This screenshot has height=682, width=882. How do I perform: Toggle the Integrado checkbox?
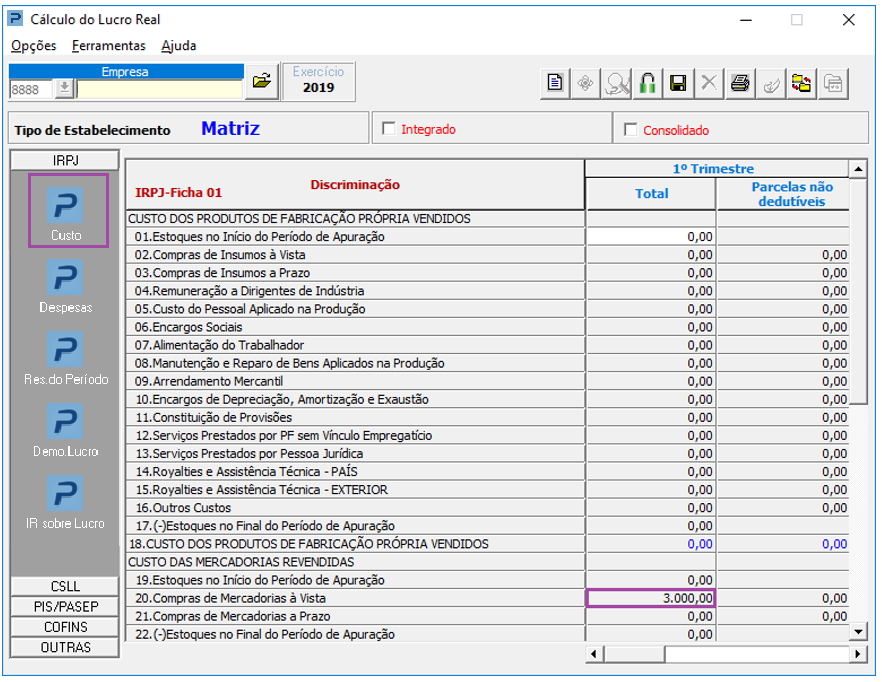tap(389, 129)
